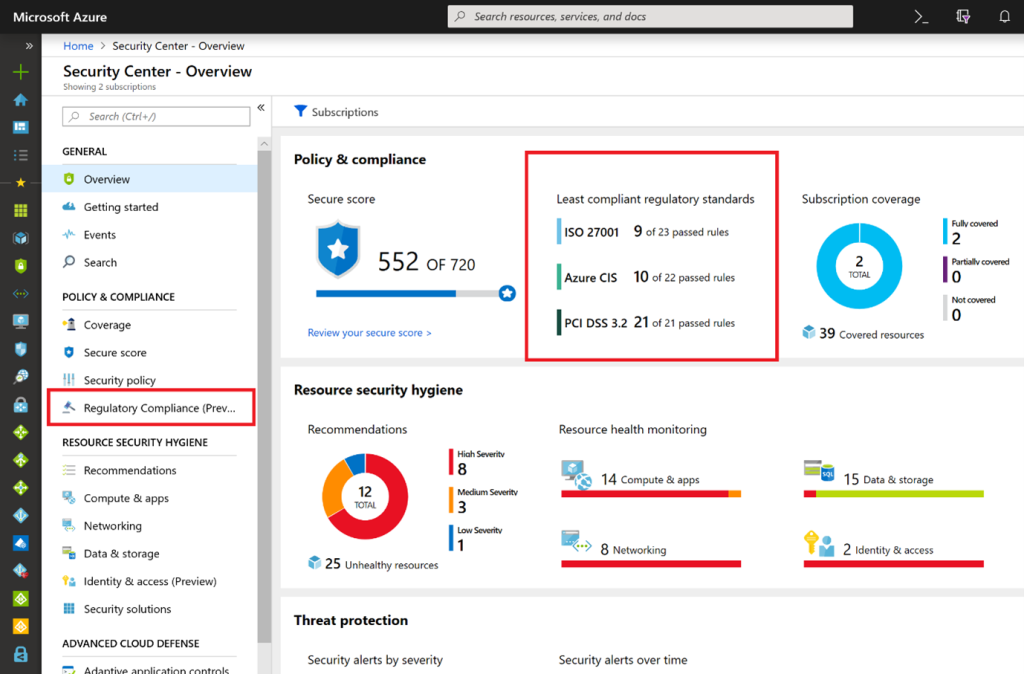Go to the Home breadcrumb link
Viewport: 1024px width, 674px height.
click(x=78, y=46)
